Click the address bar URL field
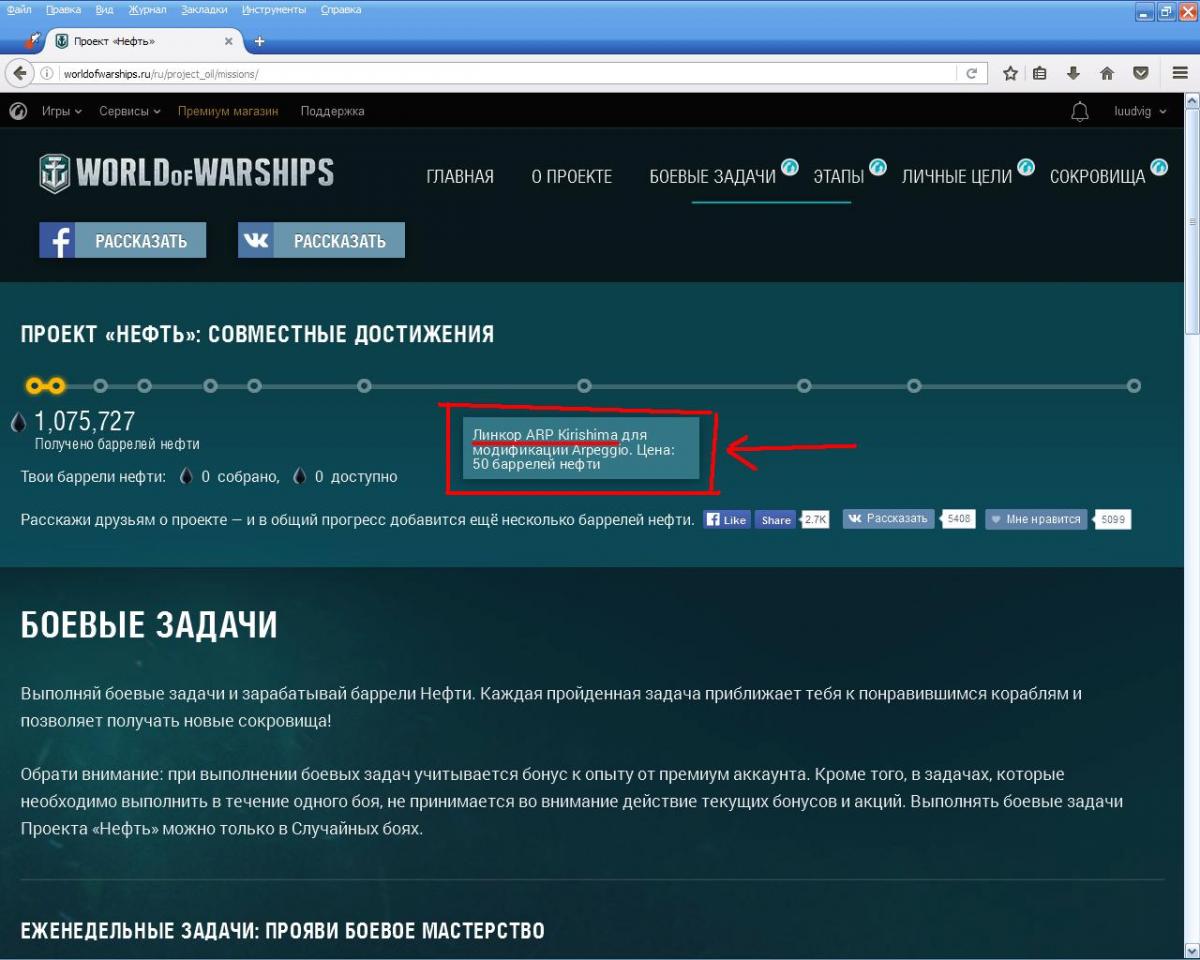This screenshot has width=1200, height=960. click(510, 73)
